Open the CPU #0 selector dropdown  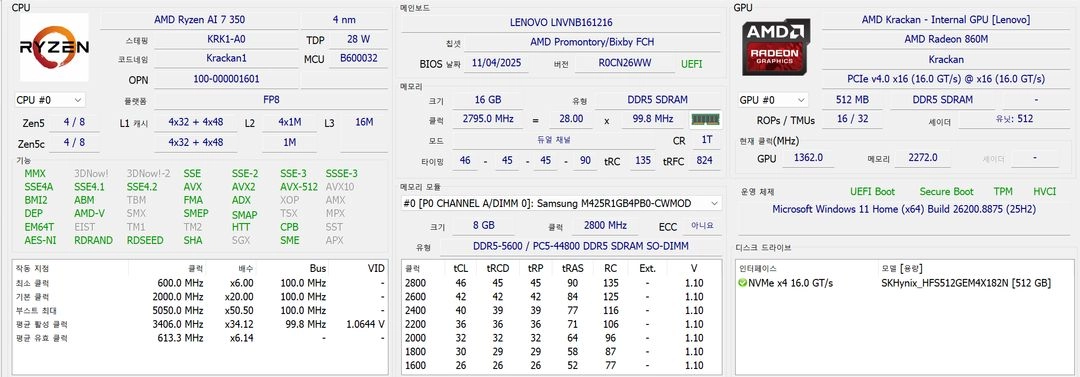pos(49,100)
